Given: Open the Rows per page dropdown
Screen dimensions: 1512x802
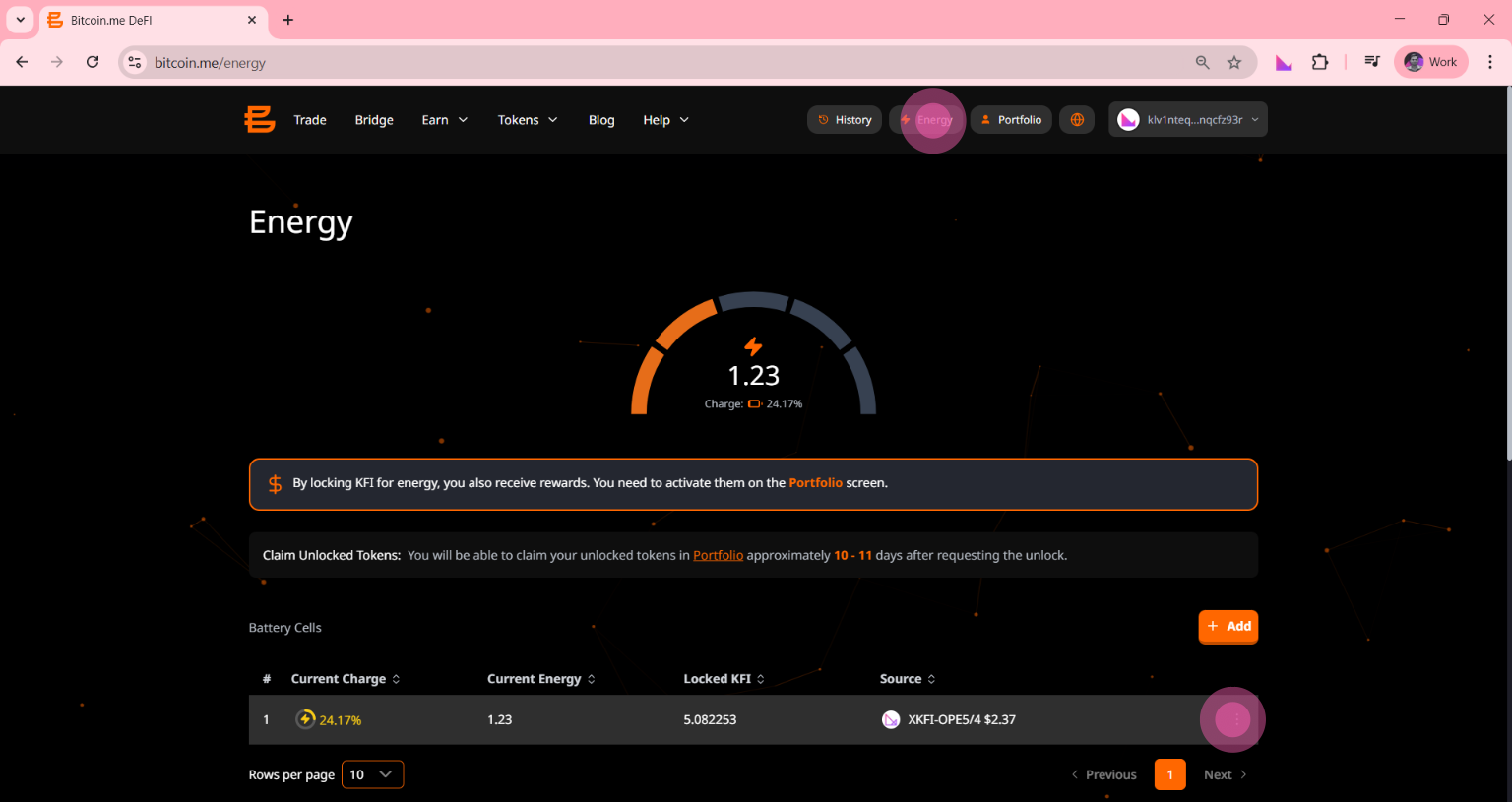Looking at the screenshot, I should [x=372, y=774].
